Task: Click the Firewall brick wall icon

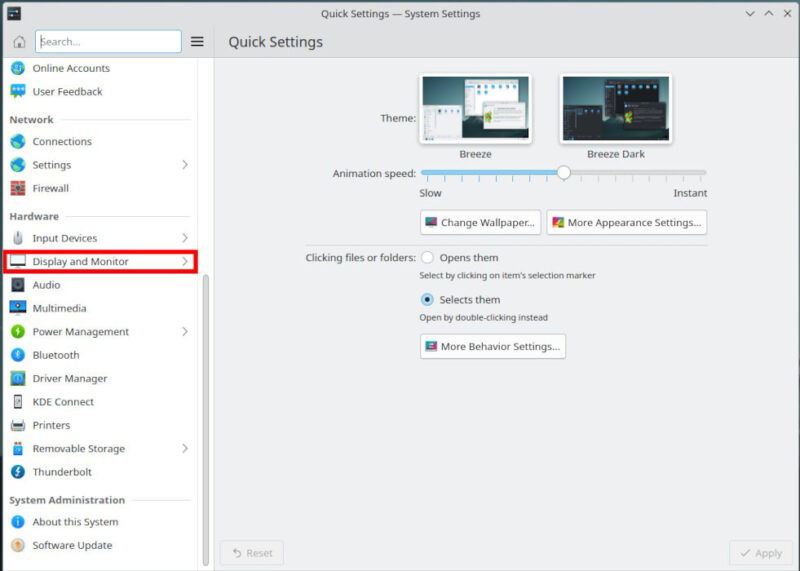Action: point(18,188)
